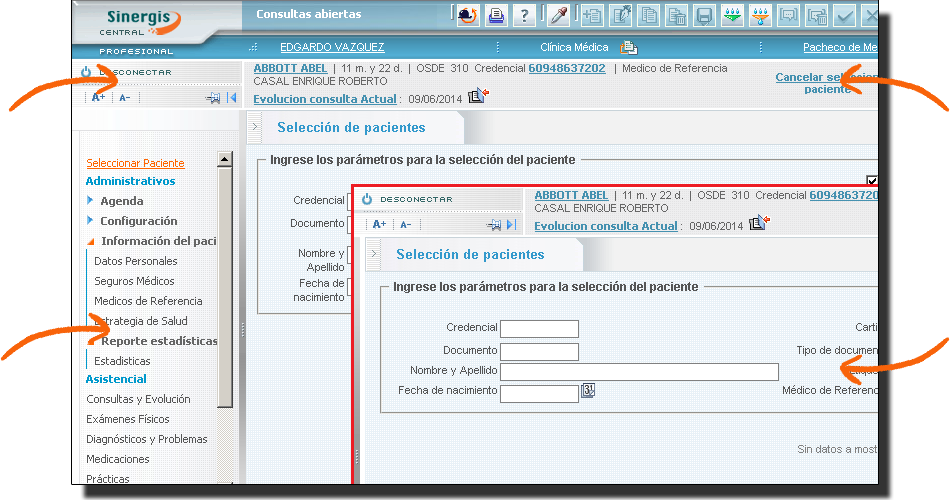Screen dimensions: 950x500
Task: Click the Clínica Médica document icon
Action: (x=628, y=47)
